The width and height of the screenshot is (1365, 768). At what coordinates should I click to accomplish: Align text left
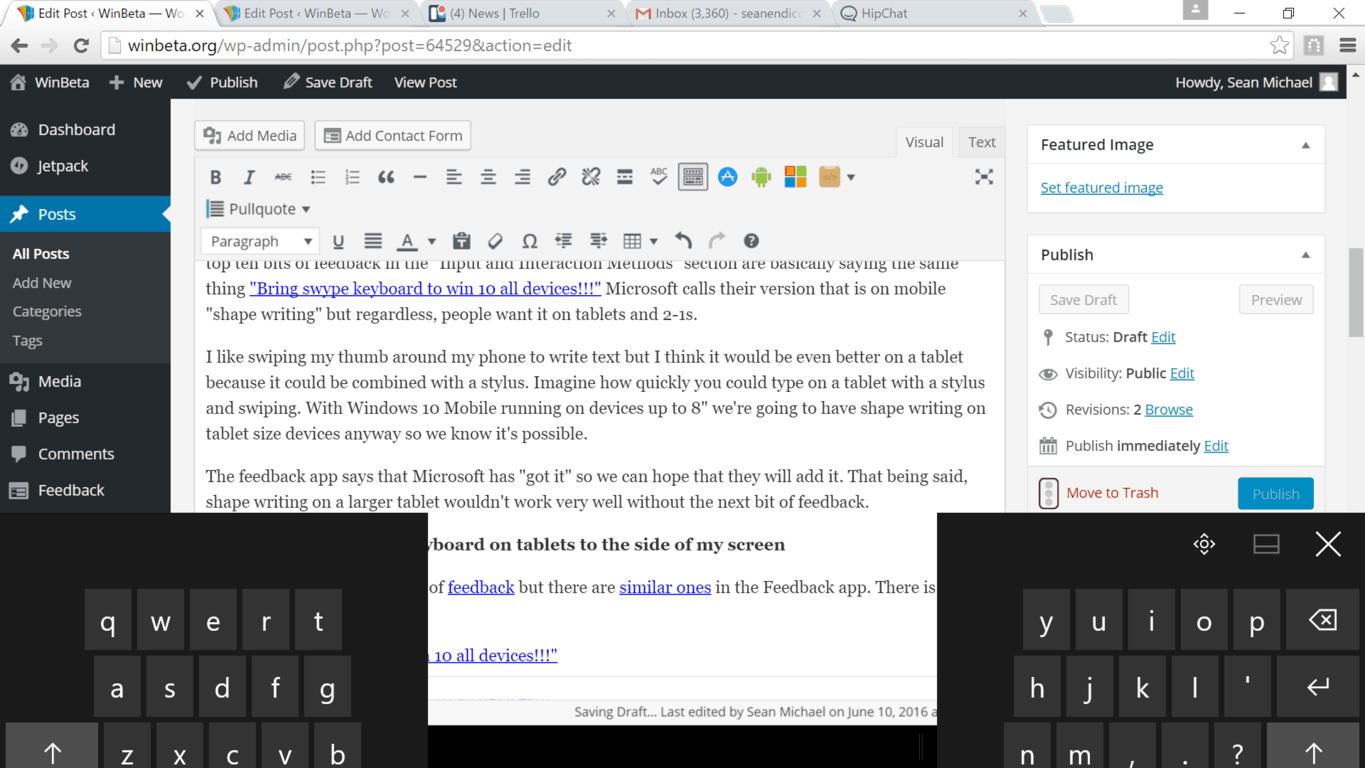(454, 177)
